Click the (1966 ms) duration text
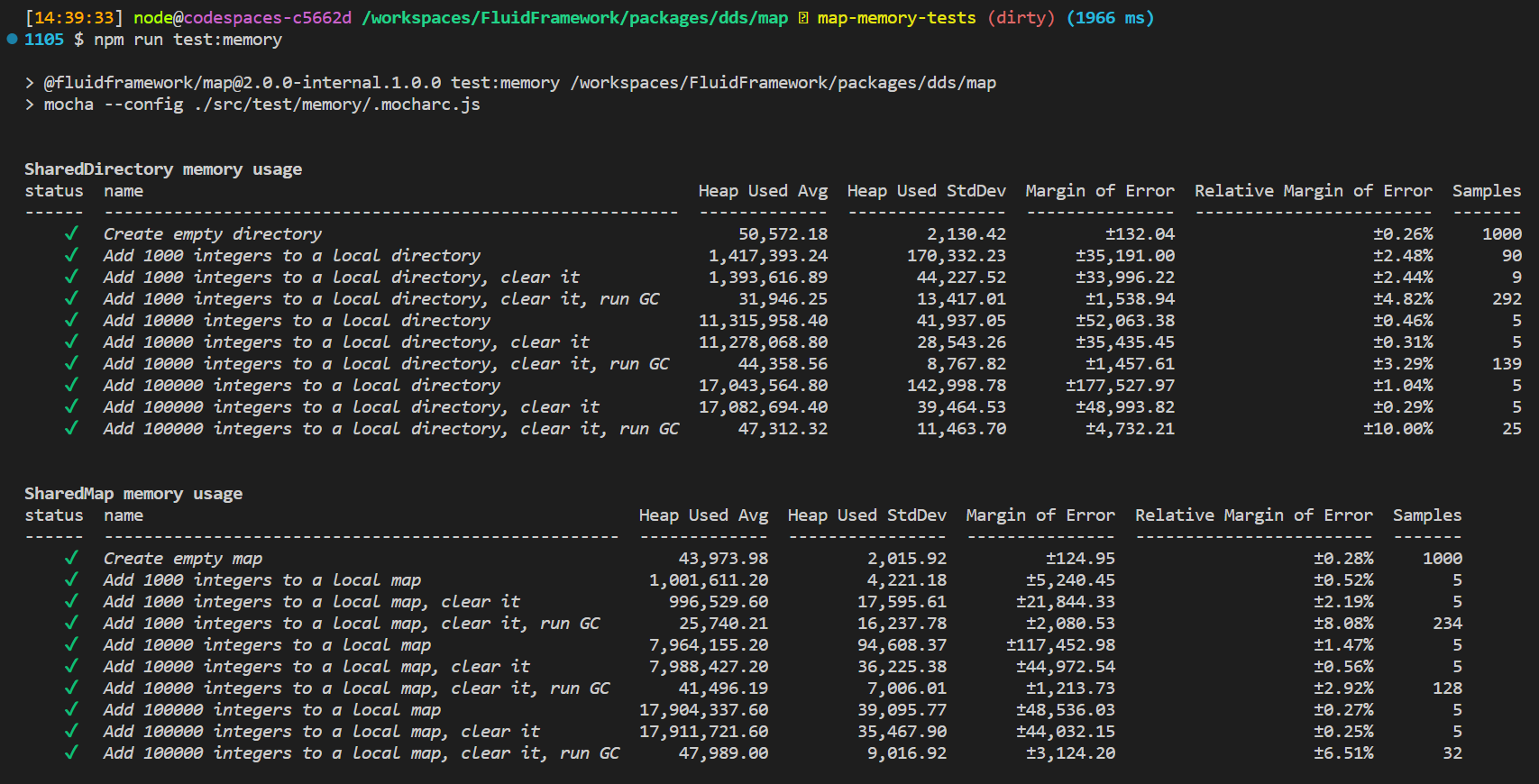 (x=1110, y=18)
